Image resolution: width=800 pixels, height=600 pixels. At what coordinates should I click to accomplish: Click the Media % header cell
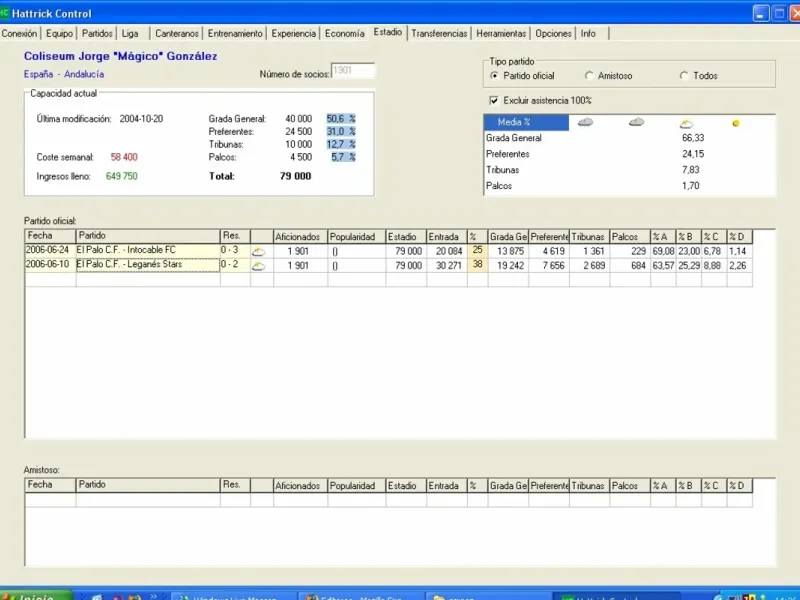point(526,122)
